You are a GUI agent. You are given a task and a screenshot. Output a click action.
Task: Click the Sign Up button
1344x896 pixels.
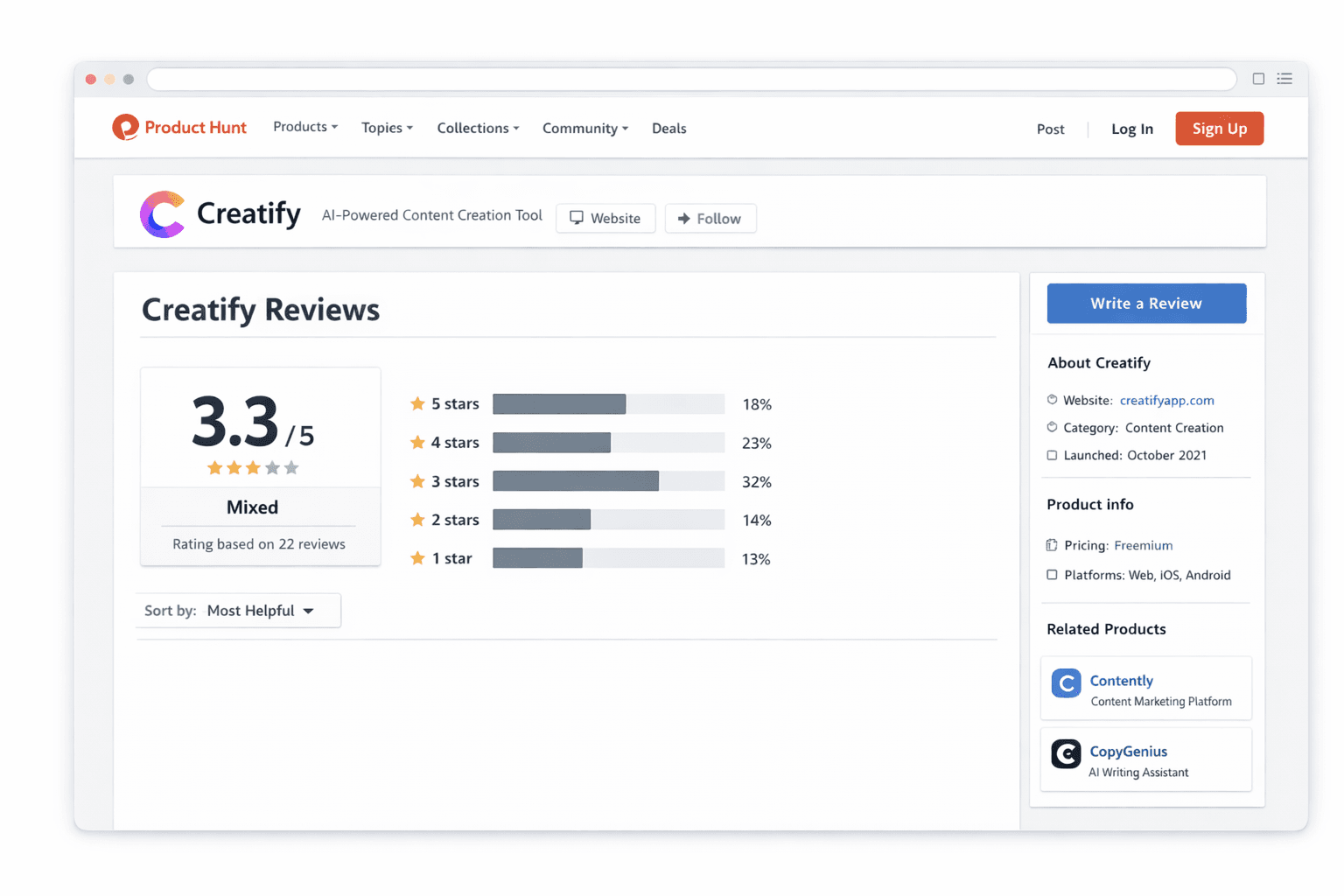coord(1219,128)
